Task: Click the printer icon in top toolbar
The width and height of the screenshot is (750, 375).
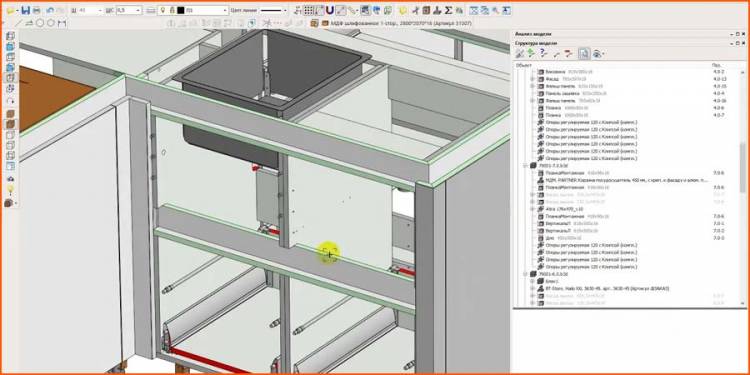Action: point(37,10)
